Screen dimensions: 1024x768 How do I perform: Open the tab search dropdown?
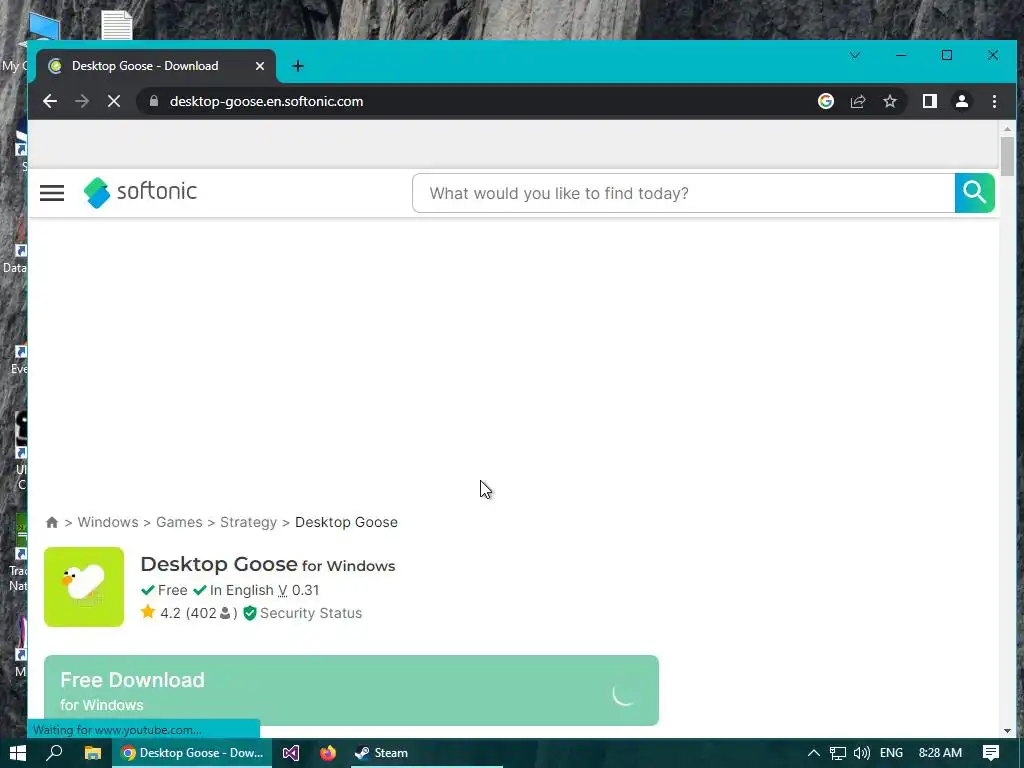coord(855,56)
